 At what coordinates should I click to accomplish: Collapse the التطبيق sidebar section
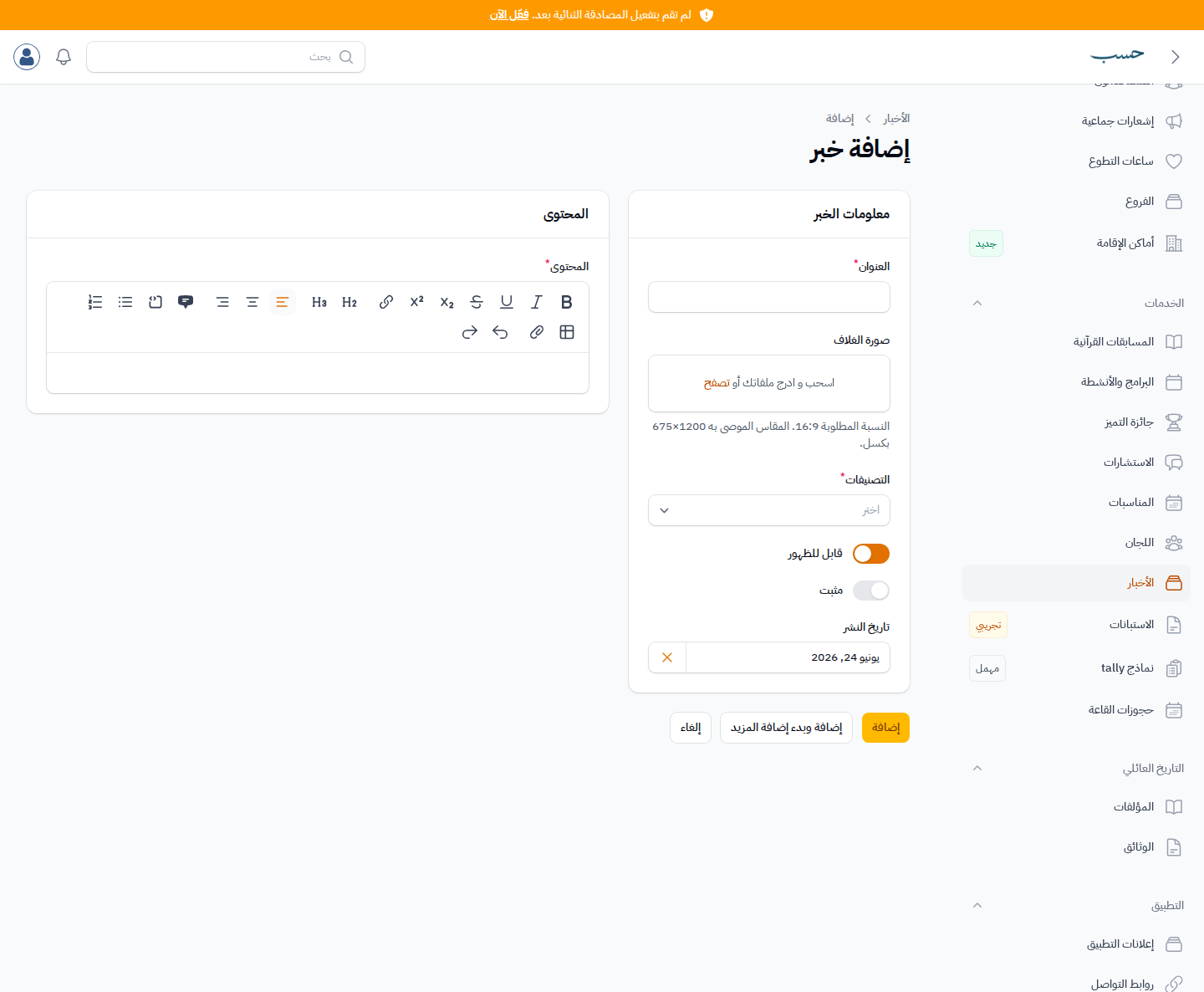[x=977, y=905]
